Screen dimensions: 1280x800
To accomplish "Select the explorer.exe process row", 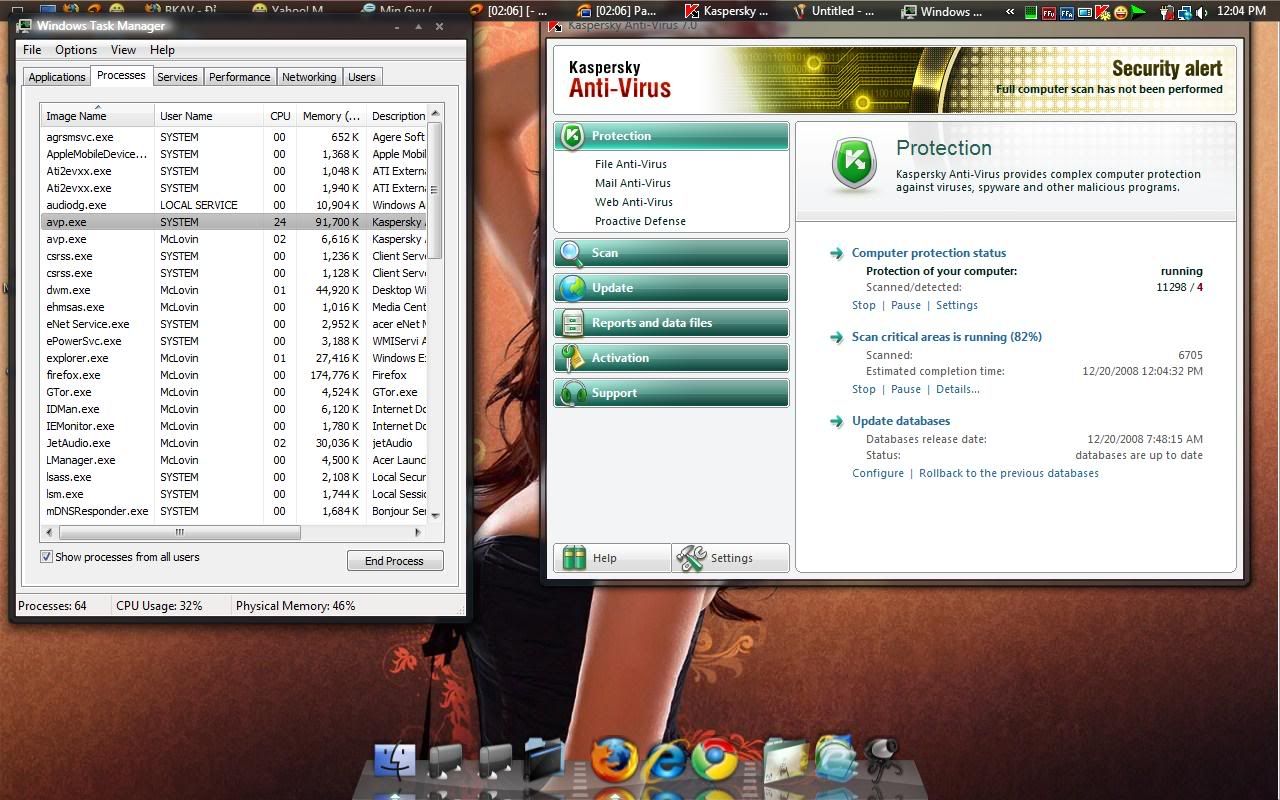I will (x=234, y=358).
